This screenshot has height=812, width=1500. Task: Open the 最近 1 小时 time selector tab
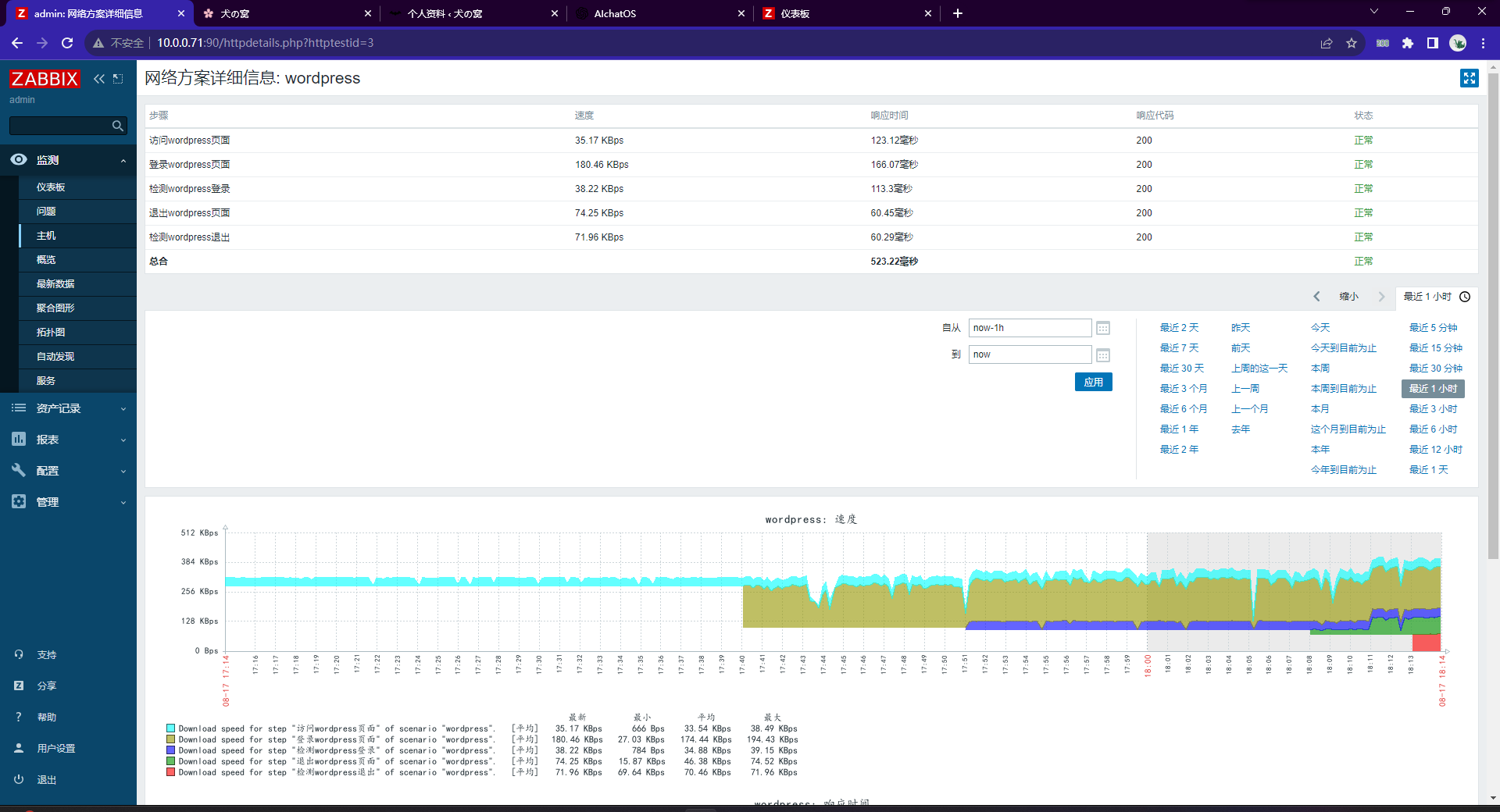(1437, 297)
